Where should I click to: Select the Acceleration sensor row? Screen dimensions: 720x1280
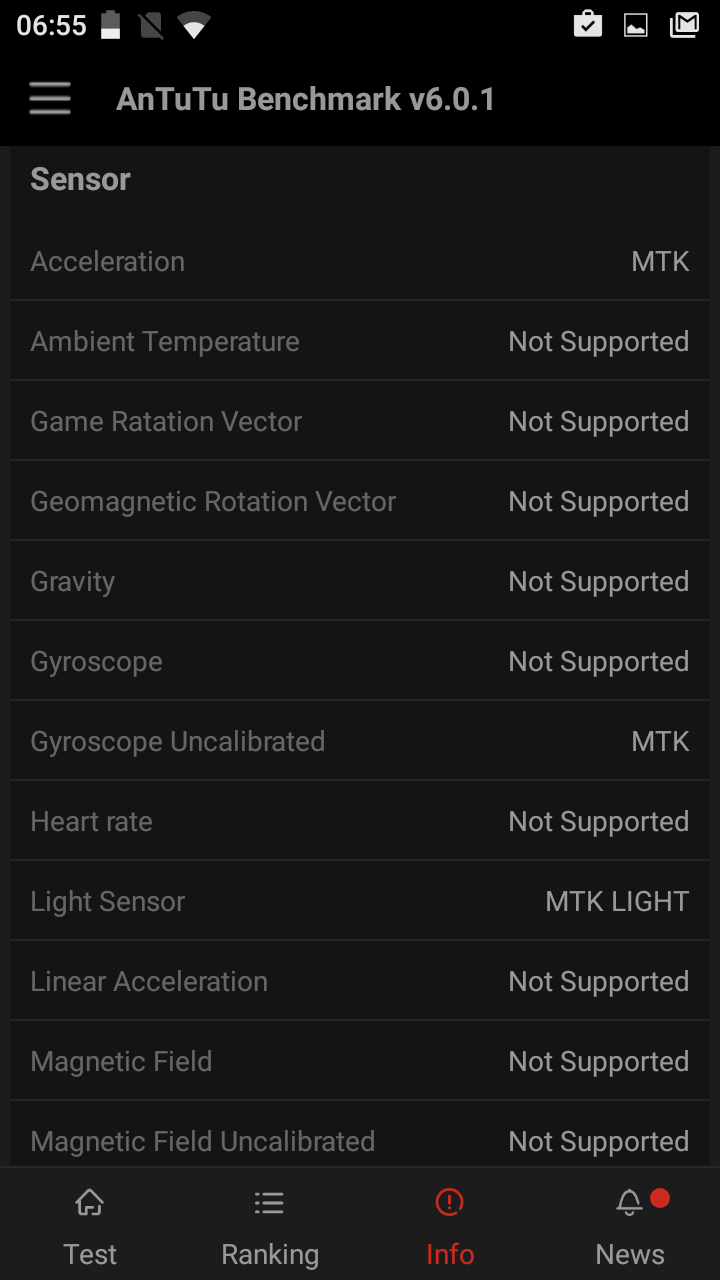pyautogui.click(x=360, y=261)
